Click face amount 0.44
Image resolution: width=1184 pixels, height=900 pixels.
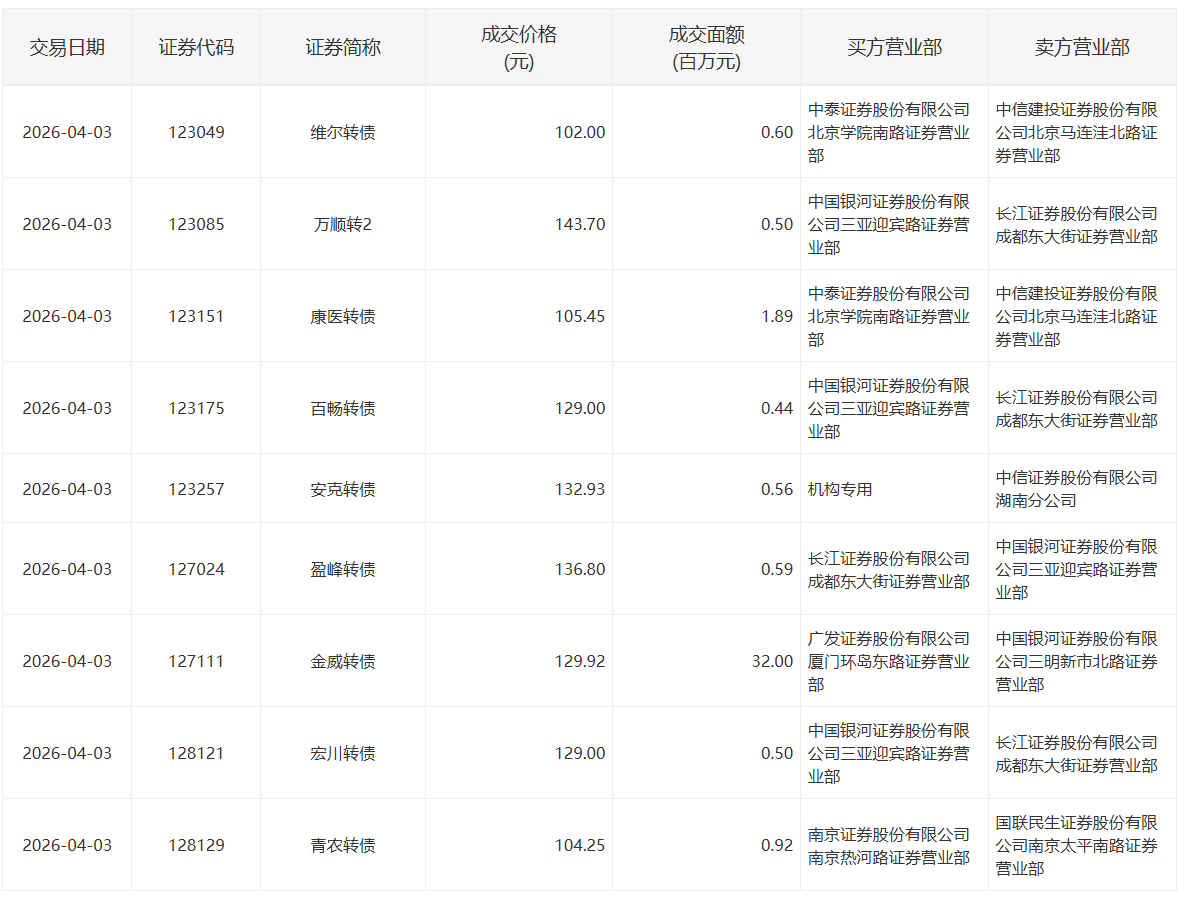coord(777,408)
